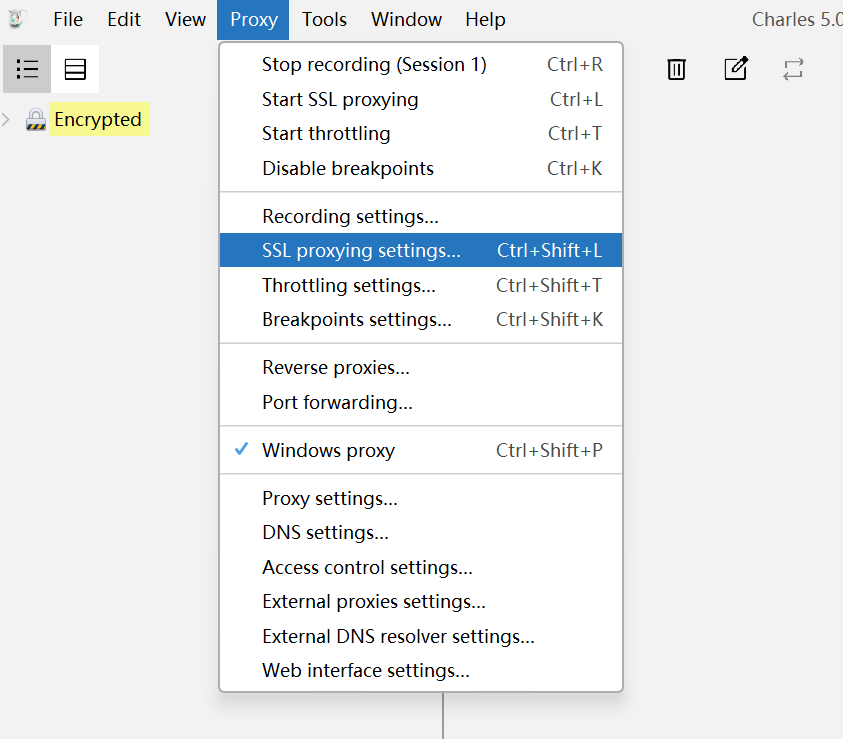Choose Stop recording (Session 1)
The width and height of the screenshot is (843, 739).
(421, 64)
